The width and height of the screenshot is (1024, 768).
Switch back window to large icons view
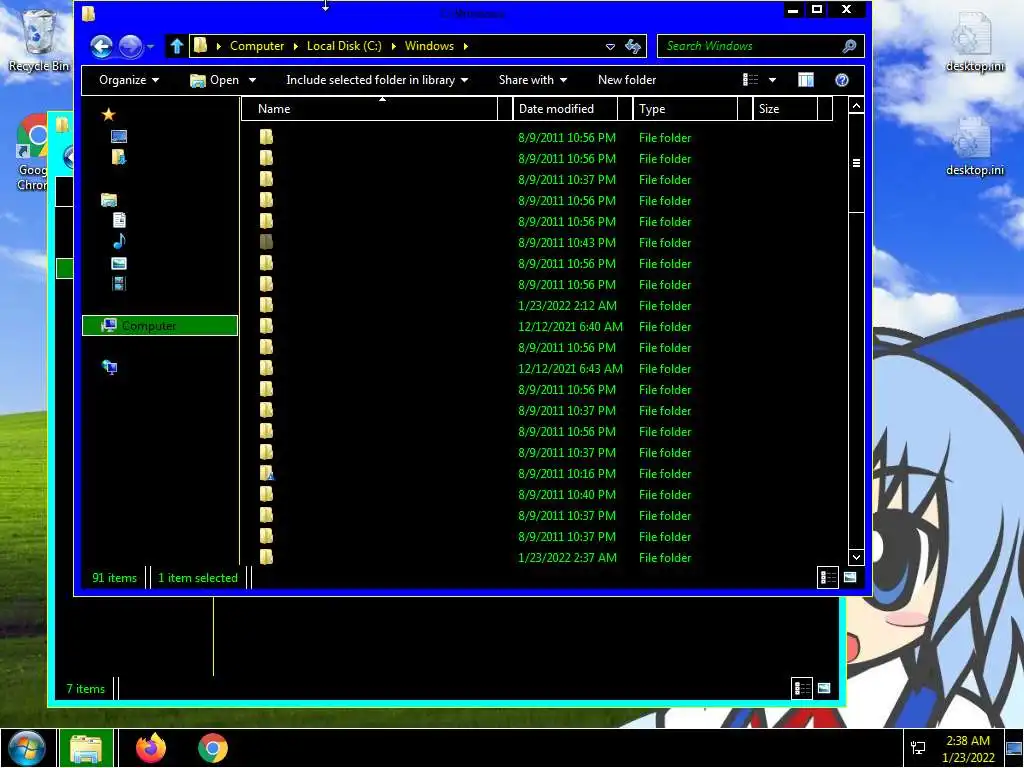(824, 688)
